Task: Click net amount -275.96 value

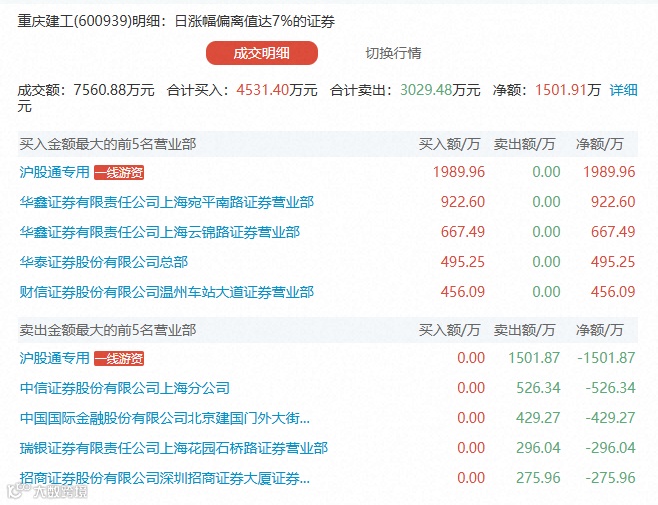Action: click(611, 478)
